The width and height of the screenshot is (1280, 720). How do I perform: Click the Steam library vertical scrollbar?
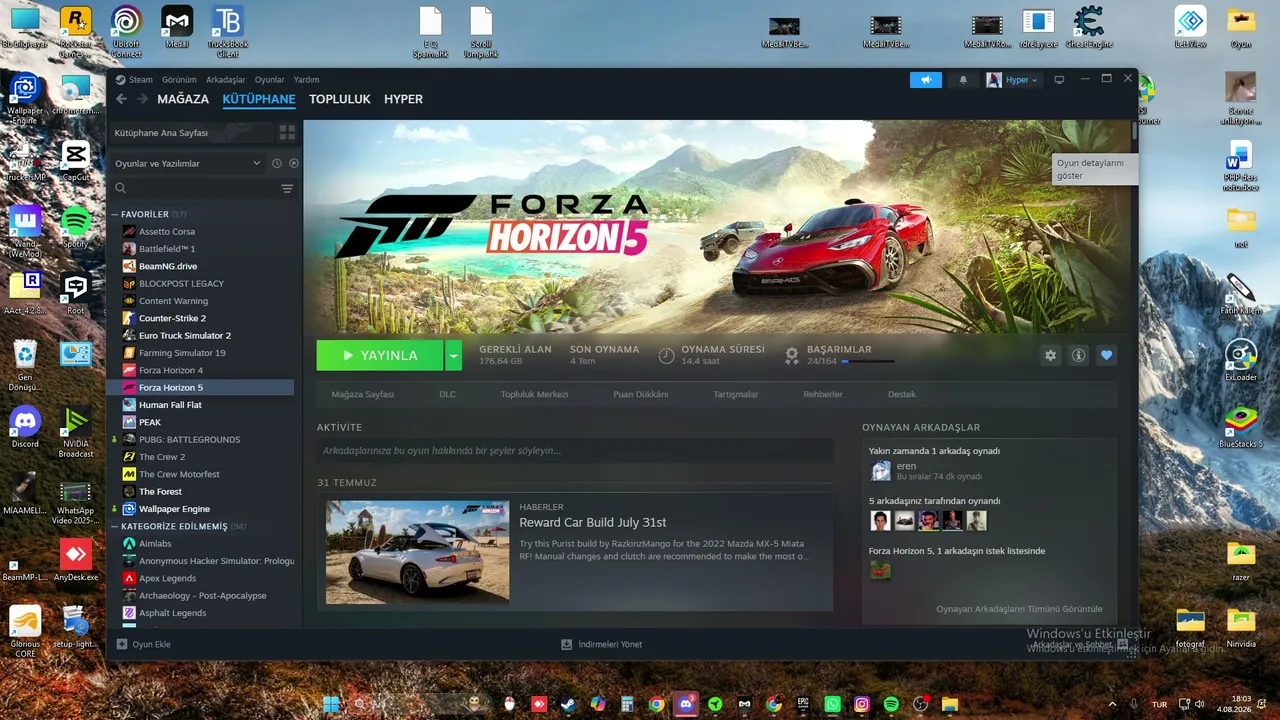(1134, 131)
